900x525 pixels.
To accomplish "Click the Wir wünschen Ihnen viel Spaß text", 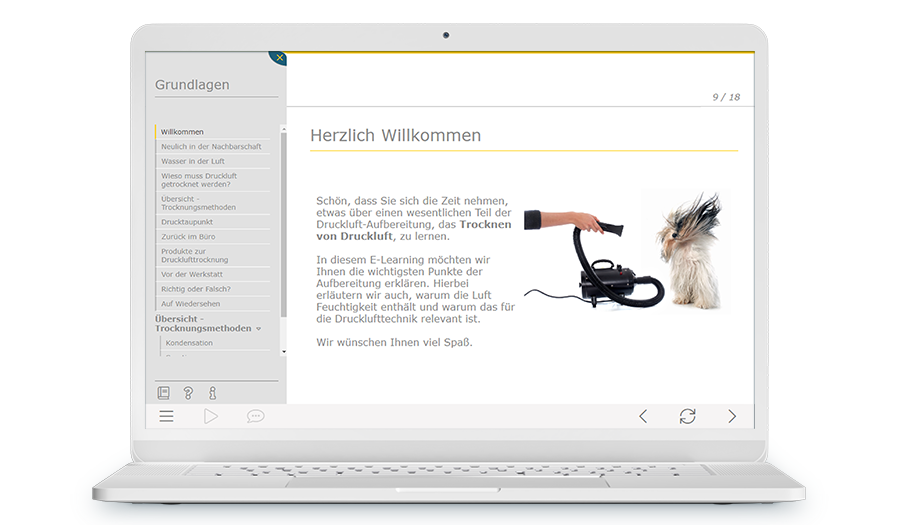I will point(394,343).
